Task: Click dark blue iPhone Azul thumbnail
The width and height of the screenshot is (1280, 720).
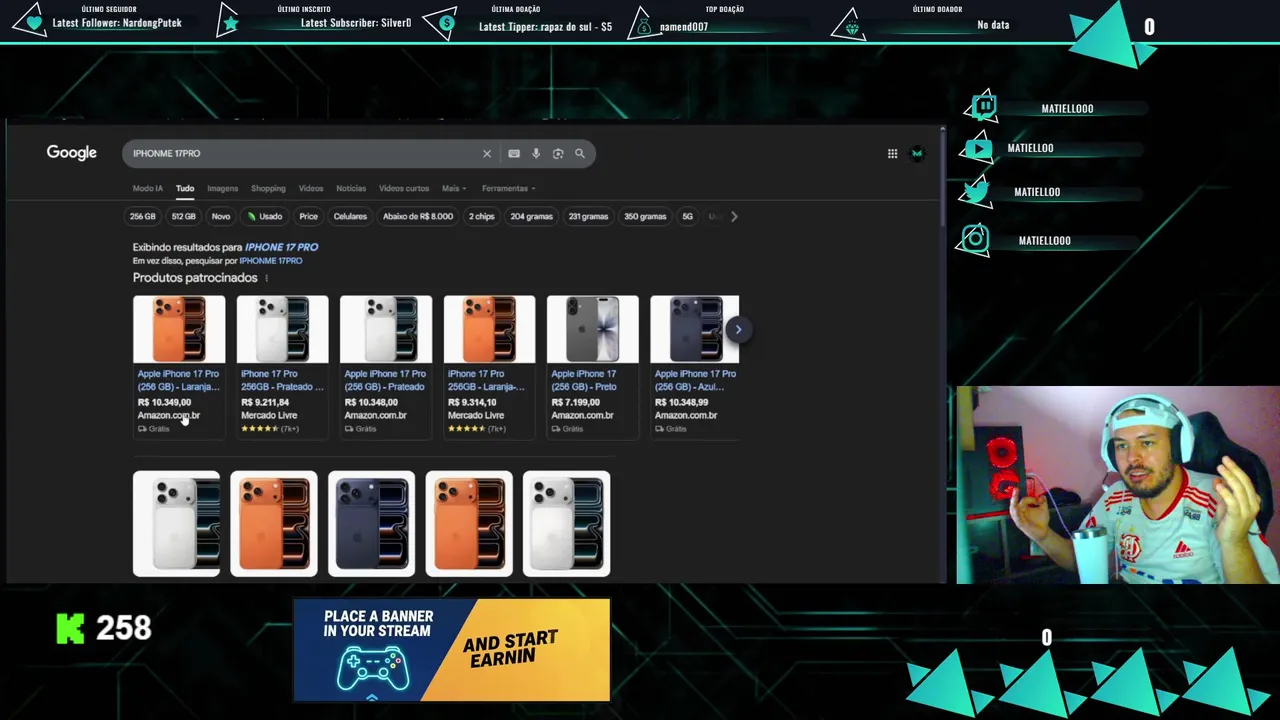Action: coord(695,329)
